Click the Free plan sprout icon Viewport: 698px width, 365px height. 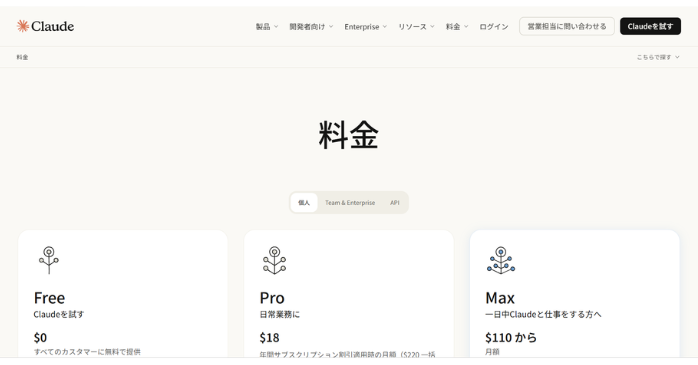49,260
